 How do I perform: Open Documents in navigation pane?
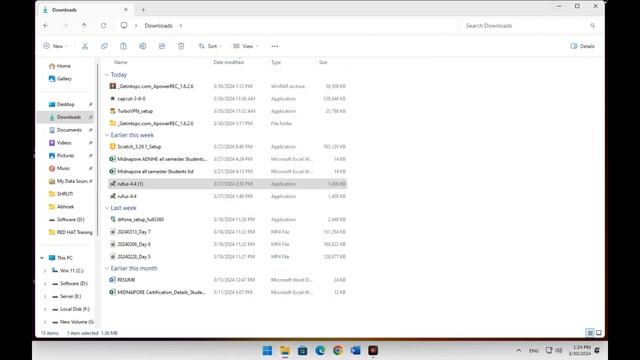[x=66, y=130]
